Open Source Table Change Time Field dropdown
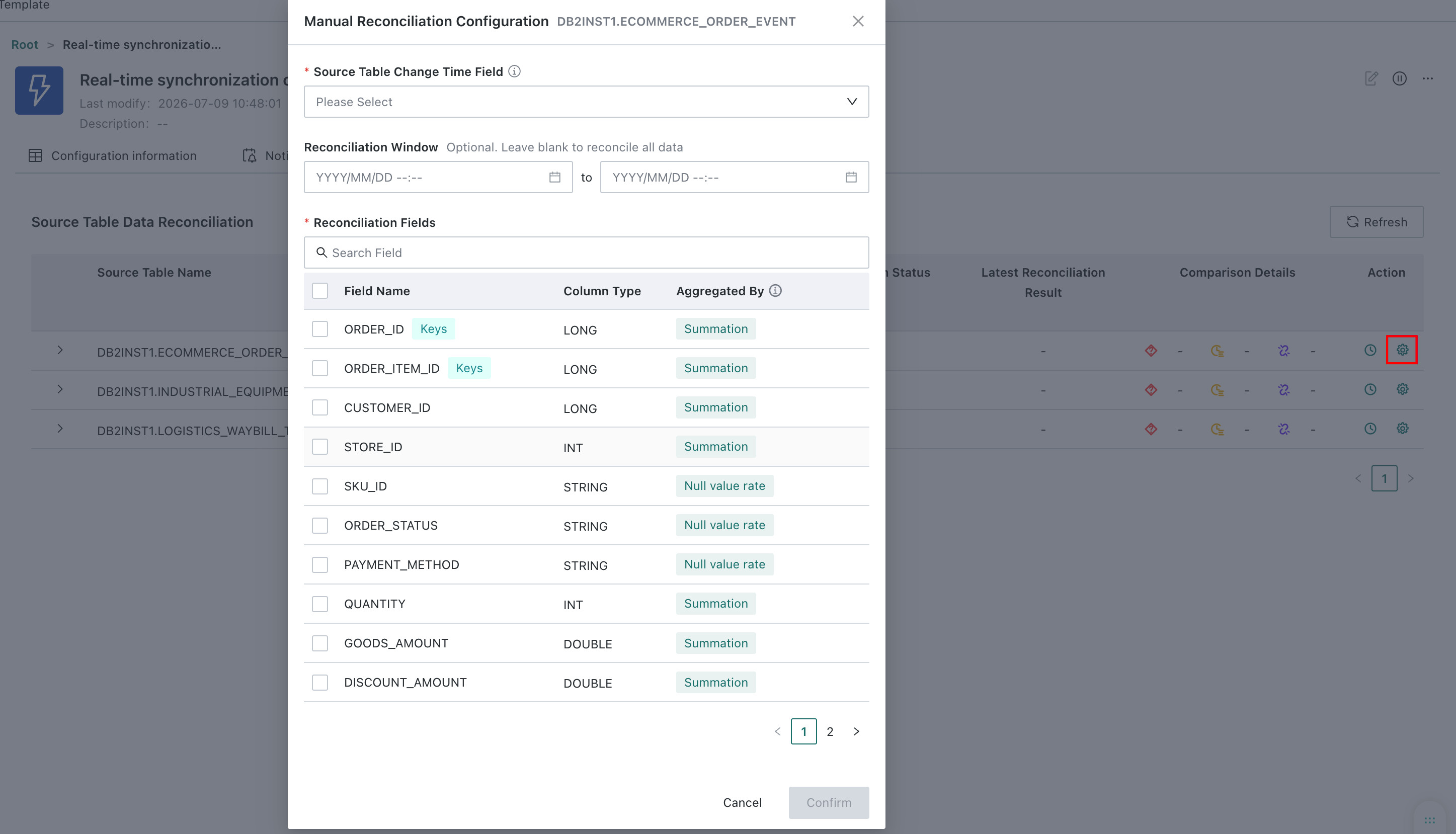 pyautogui.click(x=586, y=102)
